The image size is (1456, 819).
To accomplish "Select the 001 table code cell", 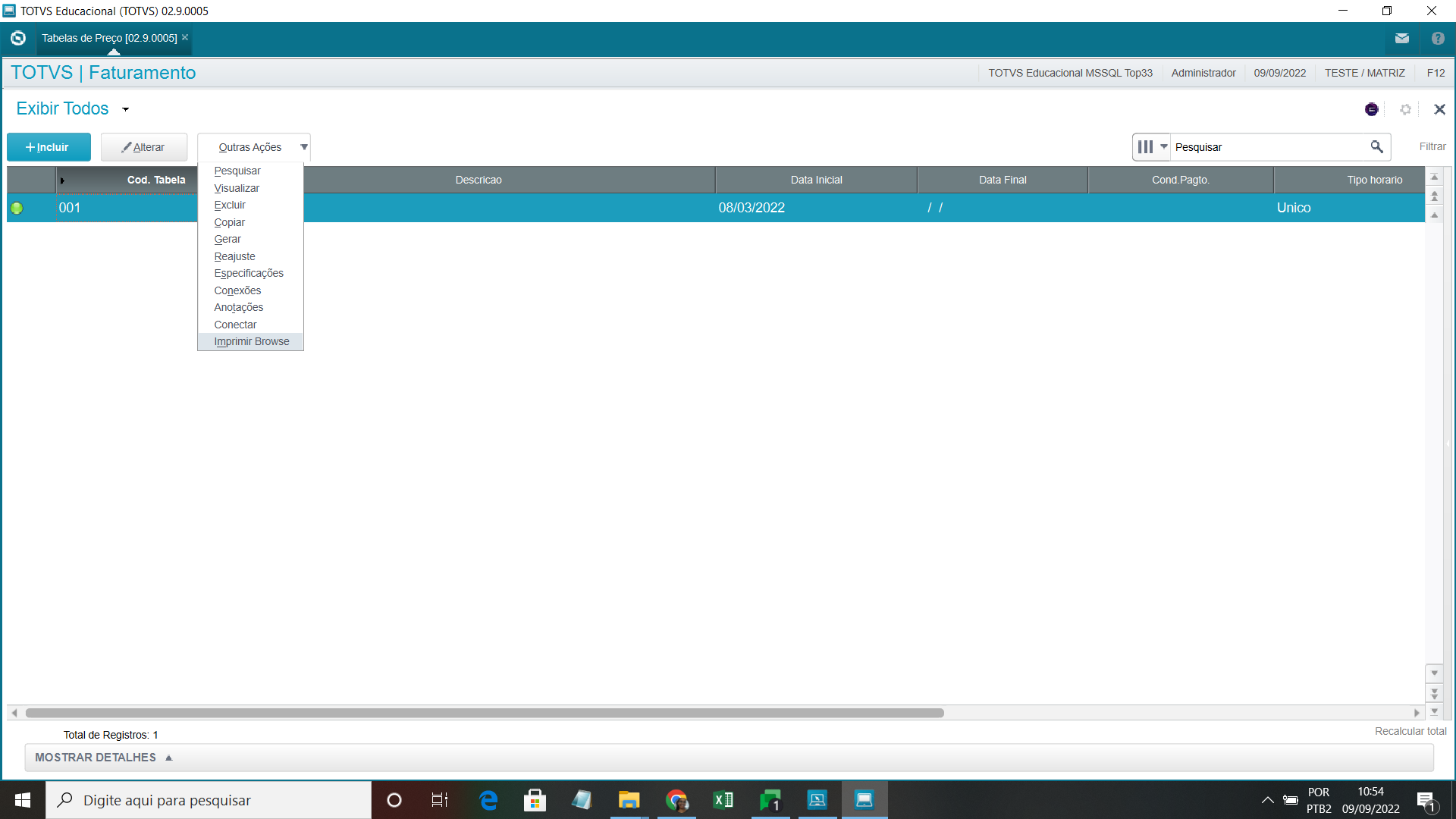I will (x=127, y=208).
